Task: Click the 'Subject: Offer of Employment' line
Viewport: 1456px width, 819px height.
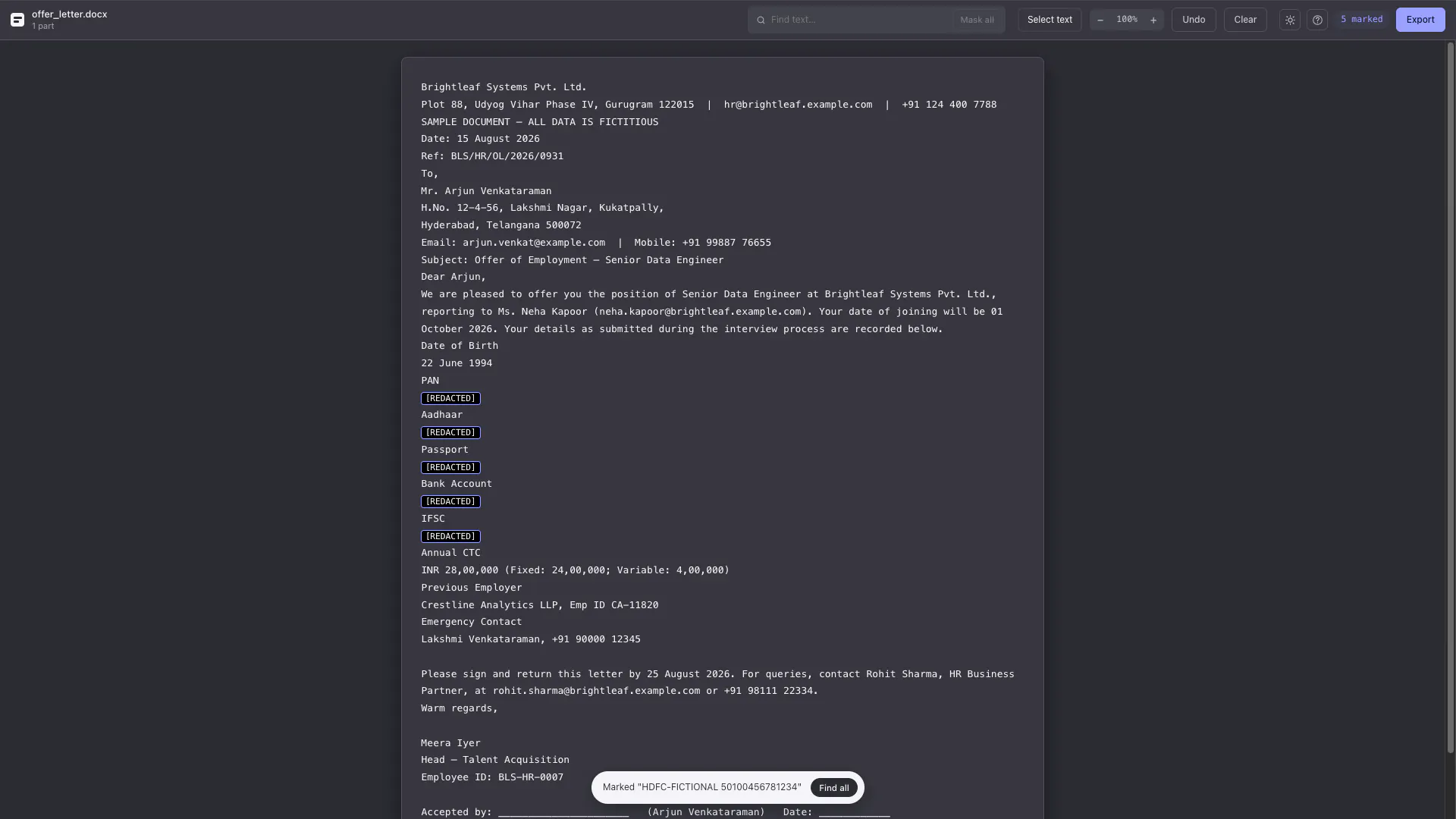Action: click(x=573, y=260)
